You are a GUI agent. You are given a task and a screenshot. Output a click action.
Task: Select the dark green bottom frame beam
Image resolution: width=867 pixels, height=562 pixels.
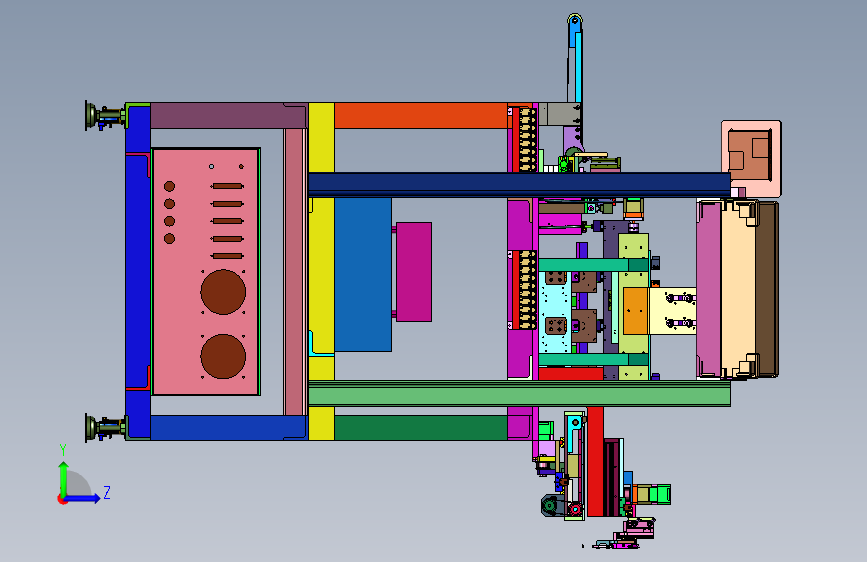pos(421,428)
